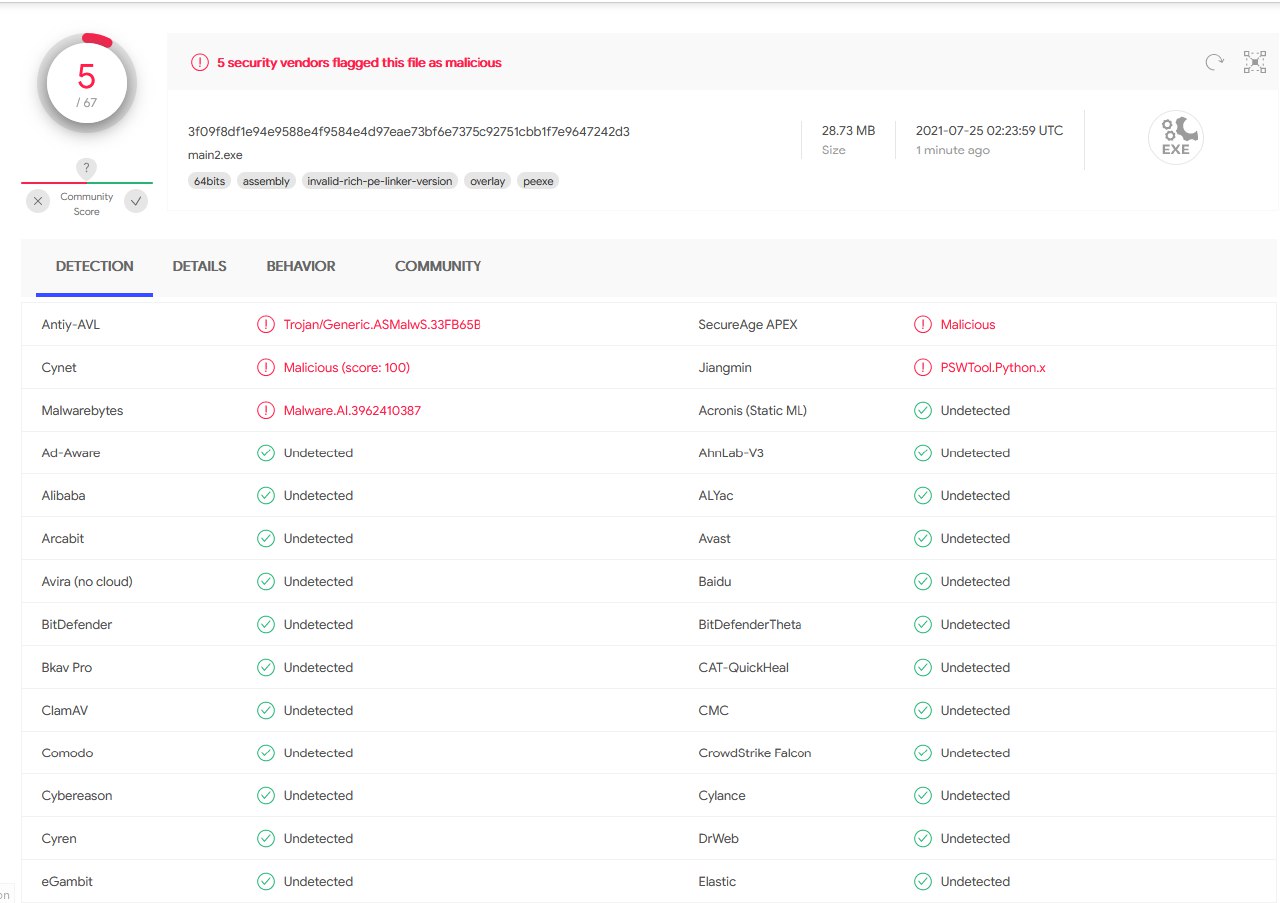
Task: Click the Antiy-AVL detection warning icon
Action: coord(265,325)
